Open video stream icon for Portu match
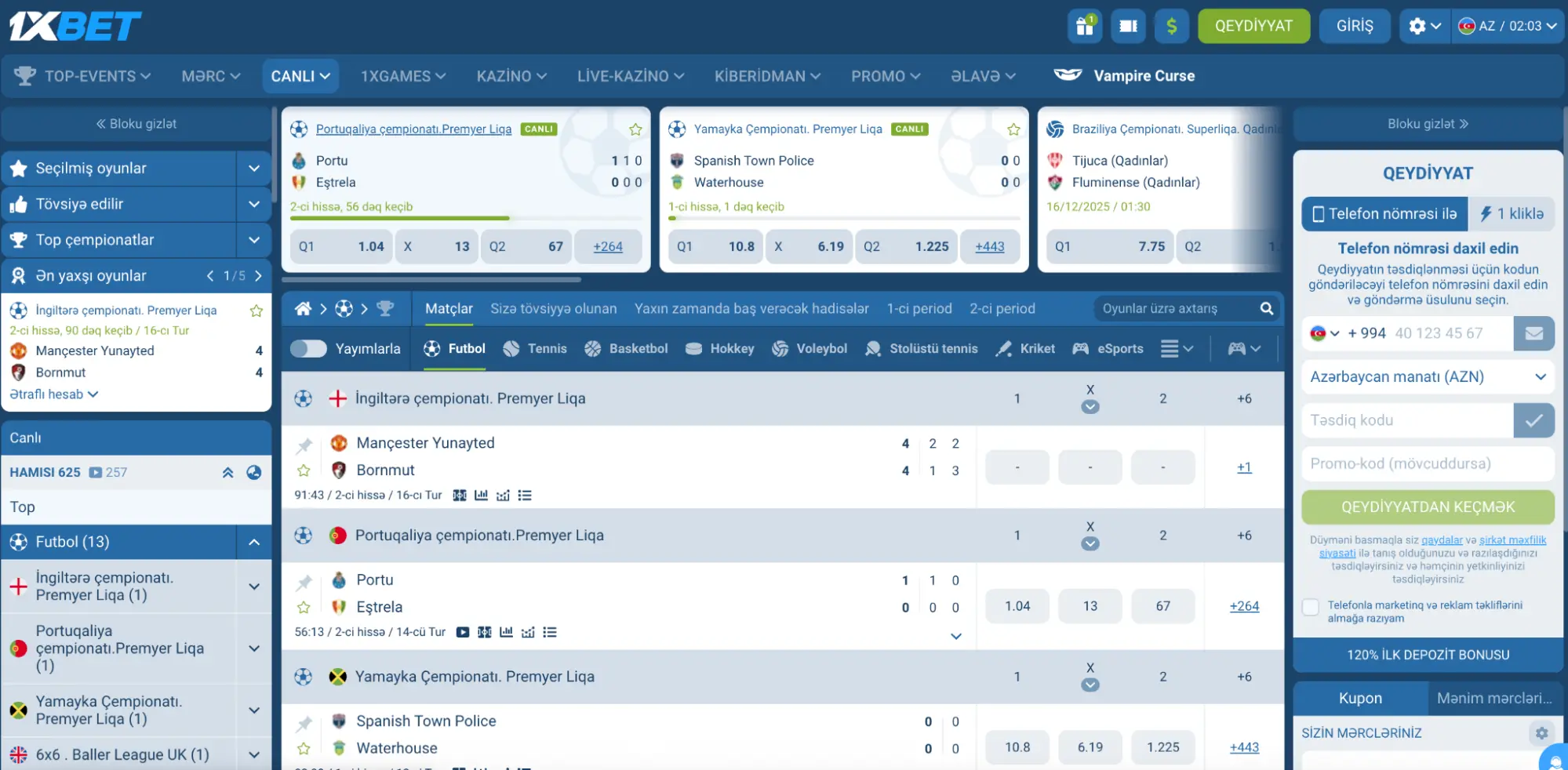This screenshot has width=1568, height=770. point(463,632)
